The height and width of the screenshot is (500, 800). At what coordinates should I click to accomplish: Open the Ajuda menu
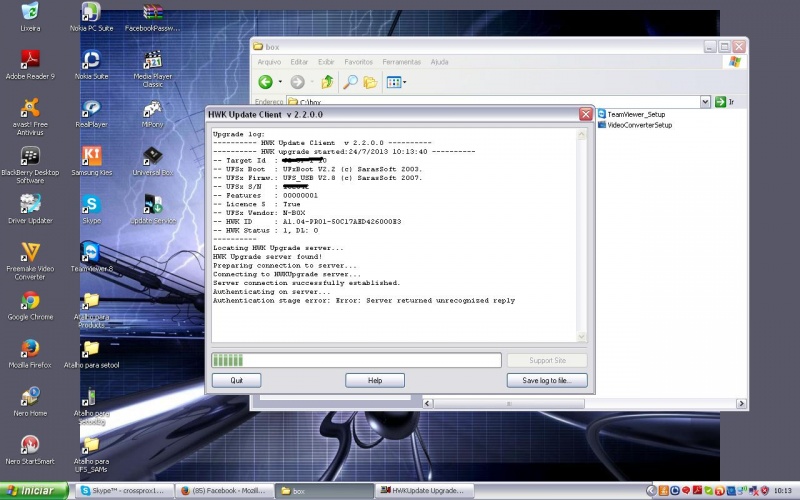[439, 62]
